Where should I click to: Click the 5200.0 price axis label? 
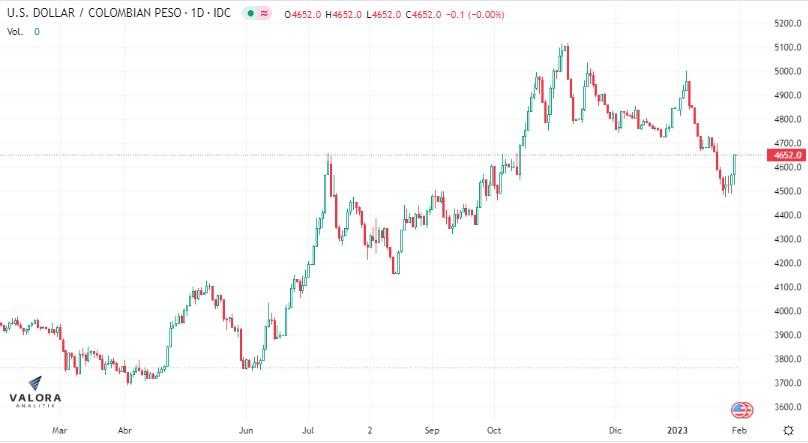[787, 23]
